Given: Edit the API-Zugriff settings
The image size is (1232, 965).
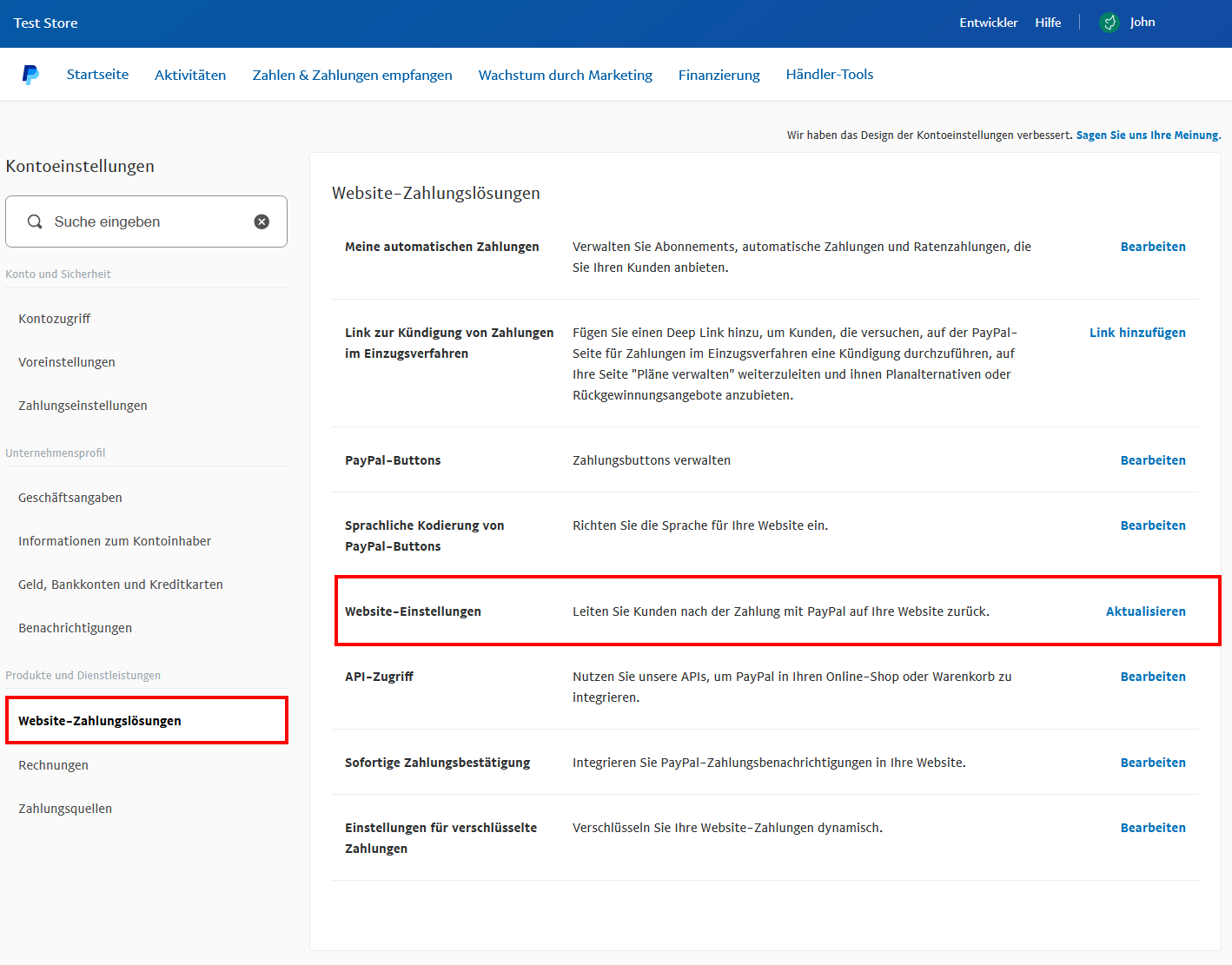Looking at the screenshot, I should (1152, 677).
